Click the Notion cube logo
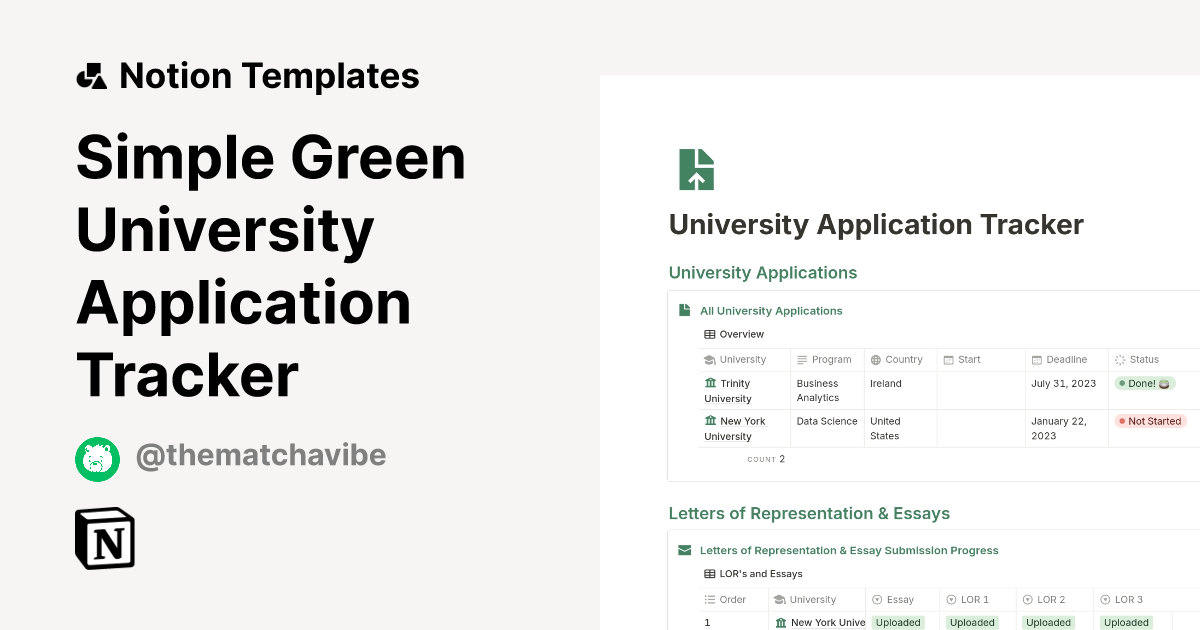1200x630 pixels. click(105, 538)
